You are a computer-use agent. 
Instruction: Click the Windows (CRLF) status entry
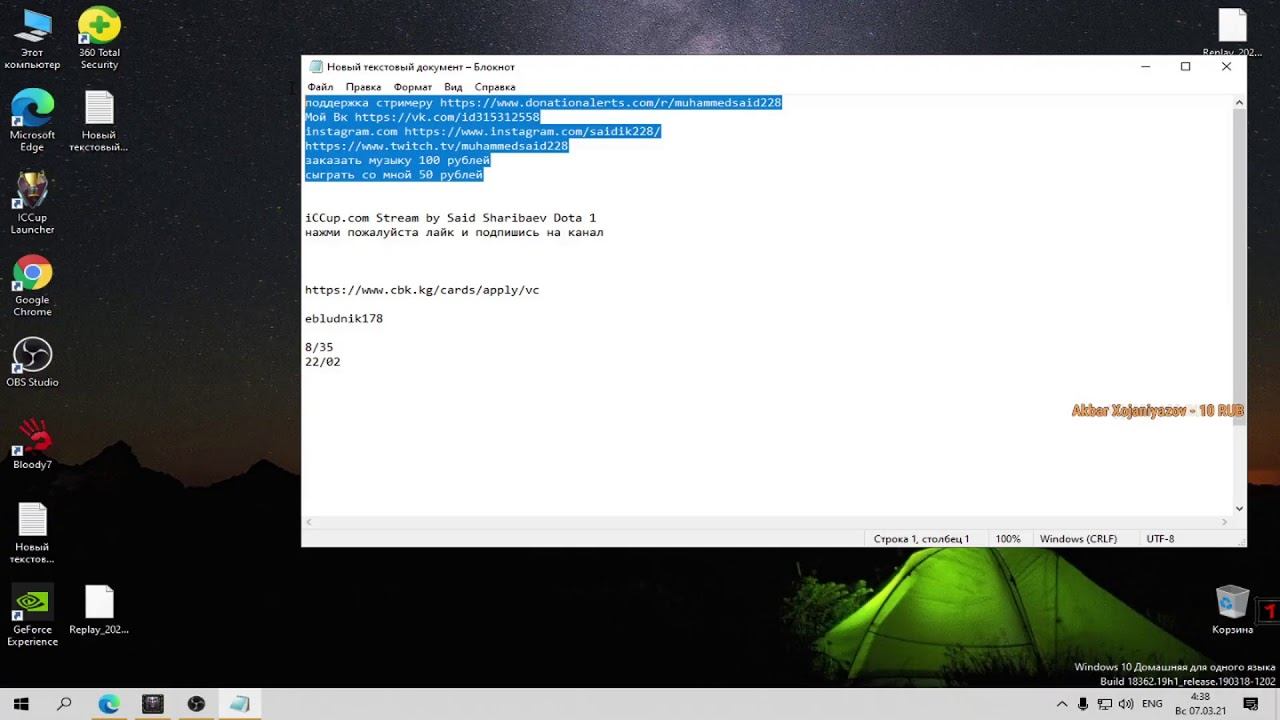tap(1078, 539)
